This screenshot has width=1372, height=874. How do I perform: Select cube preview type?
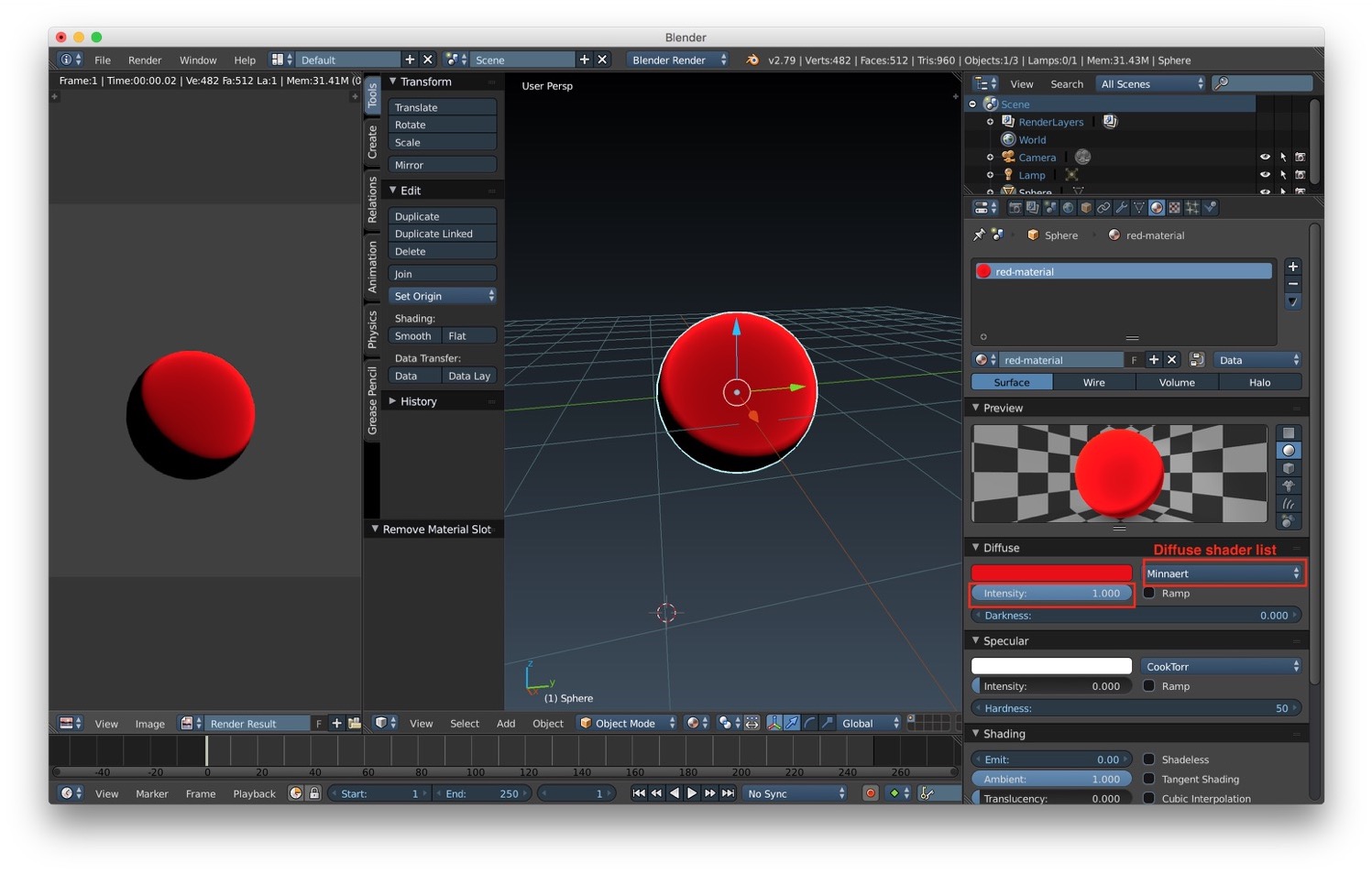(x=1289, y=468)
